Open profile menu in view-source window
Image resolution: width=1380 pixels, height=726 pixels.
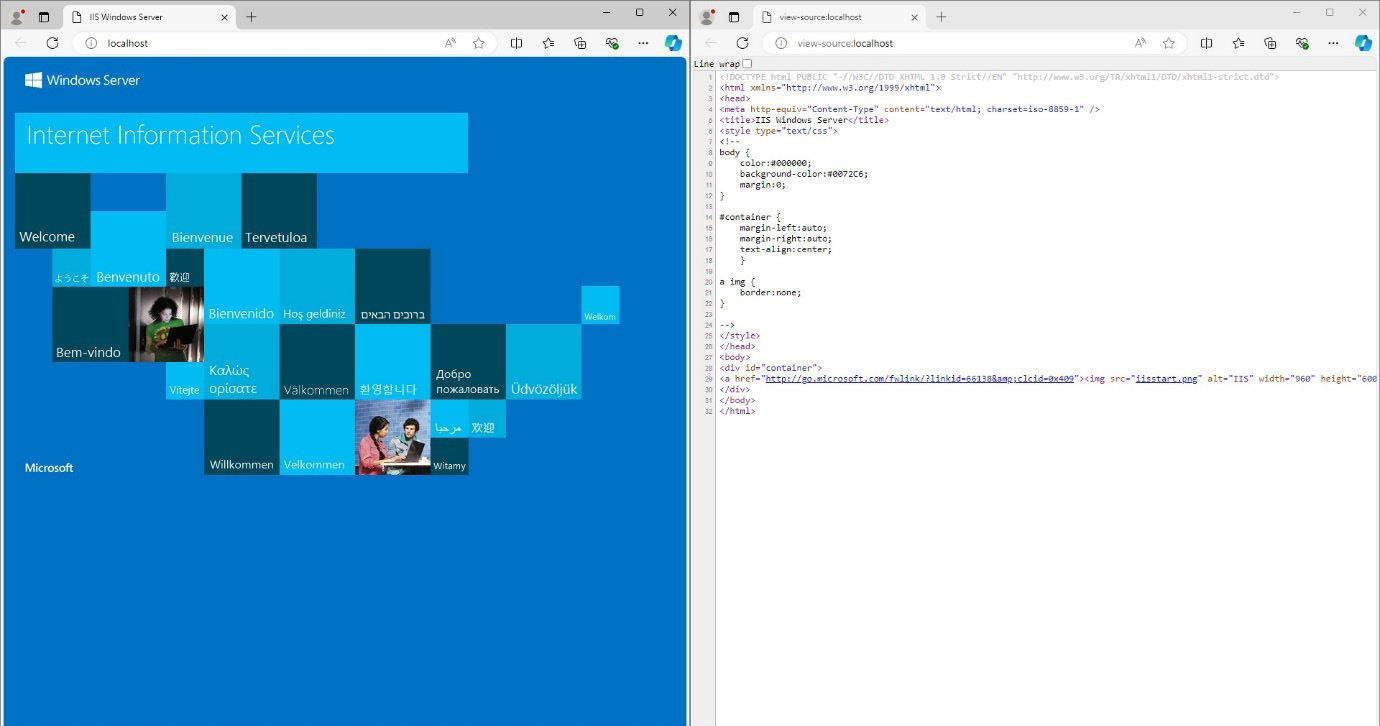coord(707,17)
